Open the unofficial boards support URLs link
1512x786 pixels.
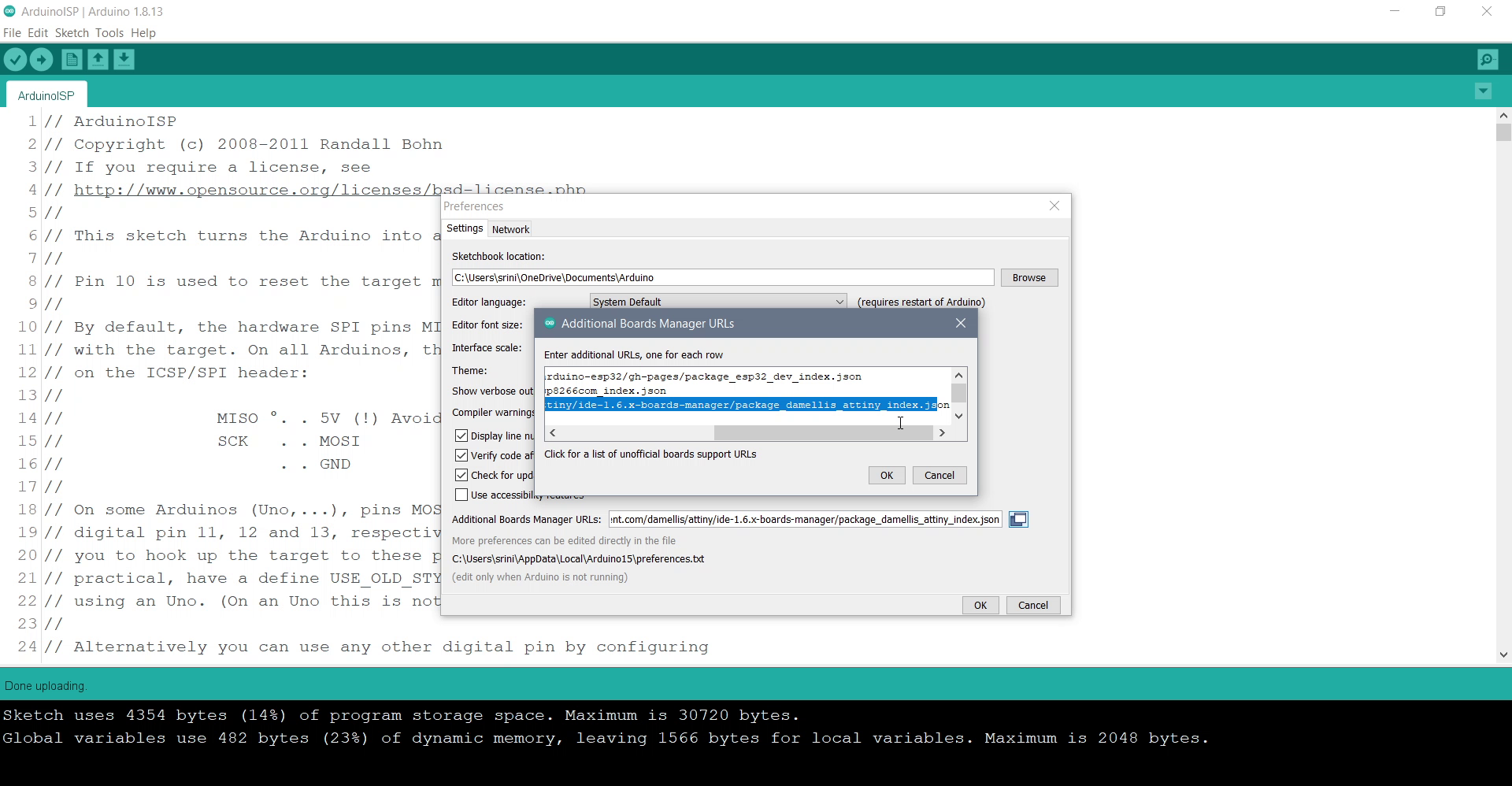click(x=650, y=454)
